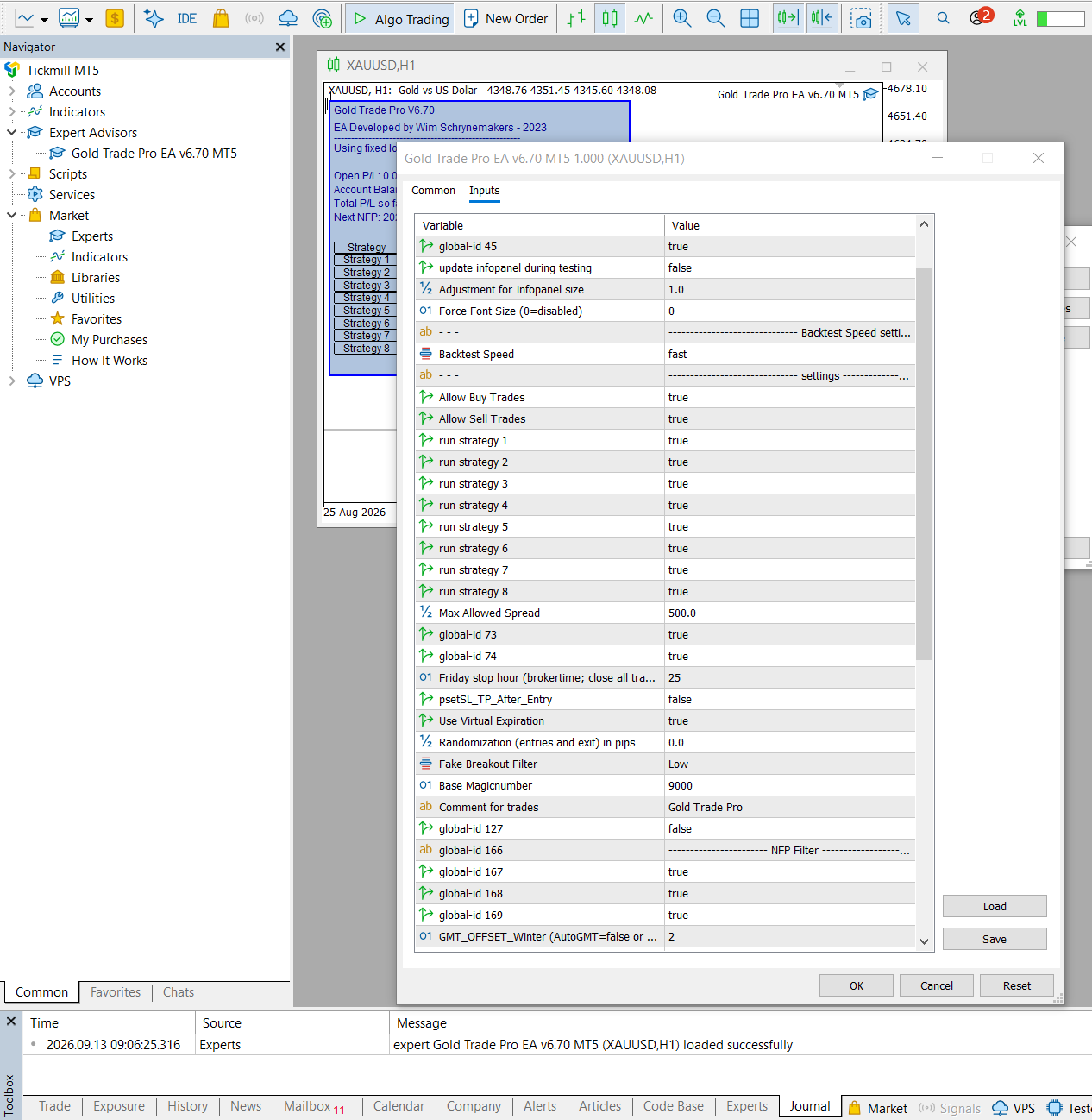Click the Reset button in EA dialog
The image size is (1092, 1120).
coord(1017,985)
